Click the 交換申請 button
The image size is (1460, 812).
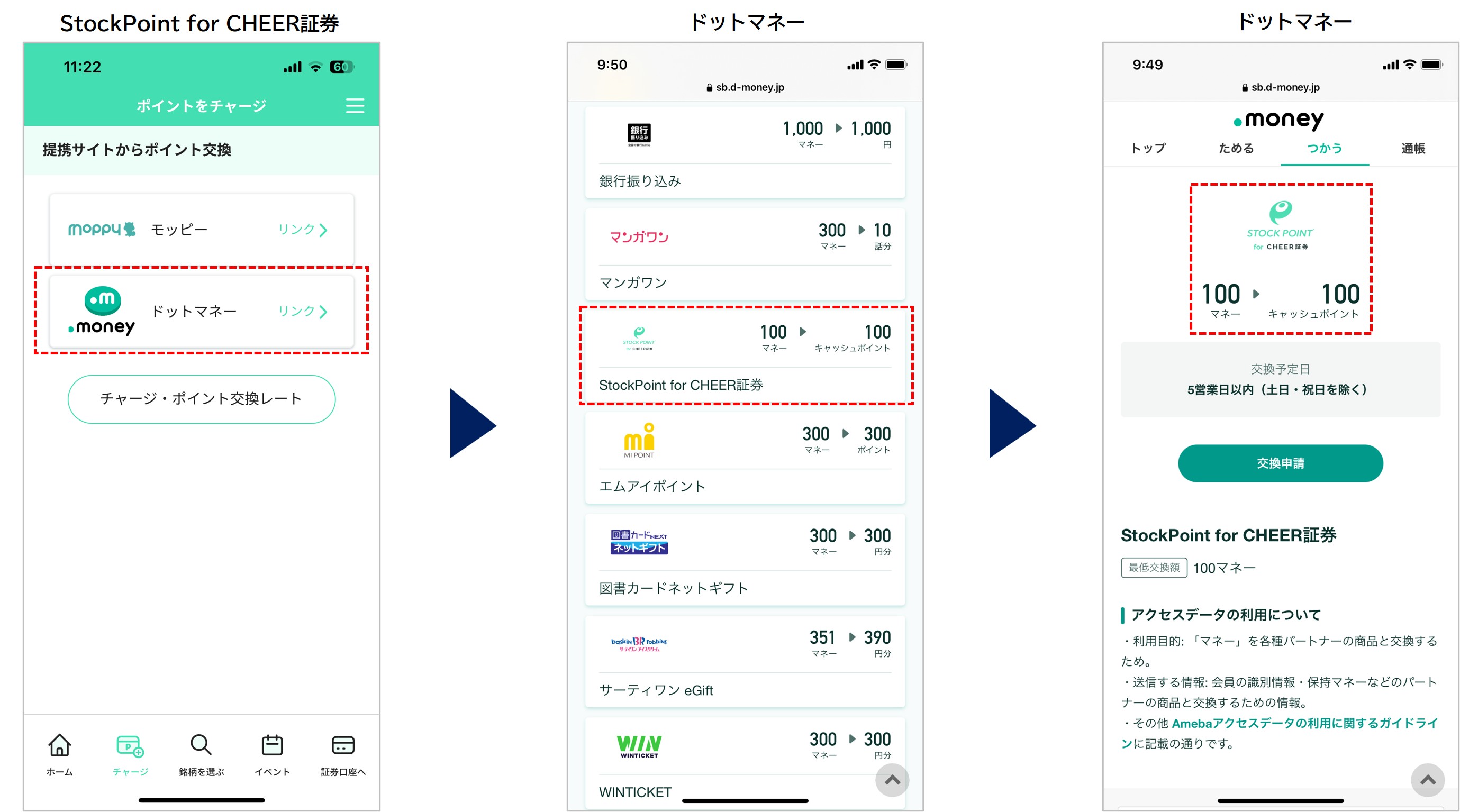pos(1280,463)
